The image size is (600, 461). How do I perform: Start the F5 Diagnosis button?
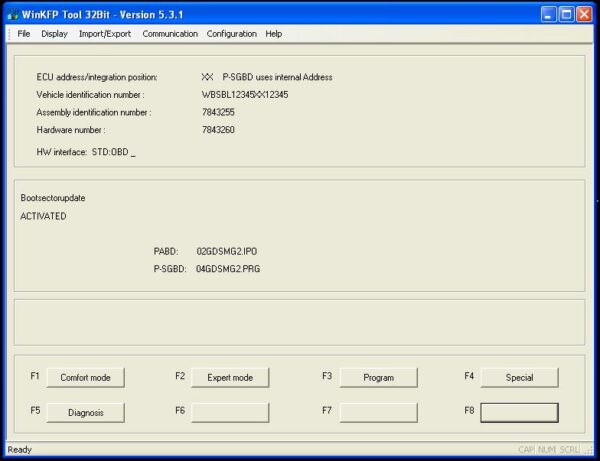86,412
